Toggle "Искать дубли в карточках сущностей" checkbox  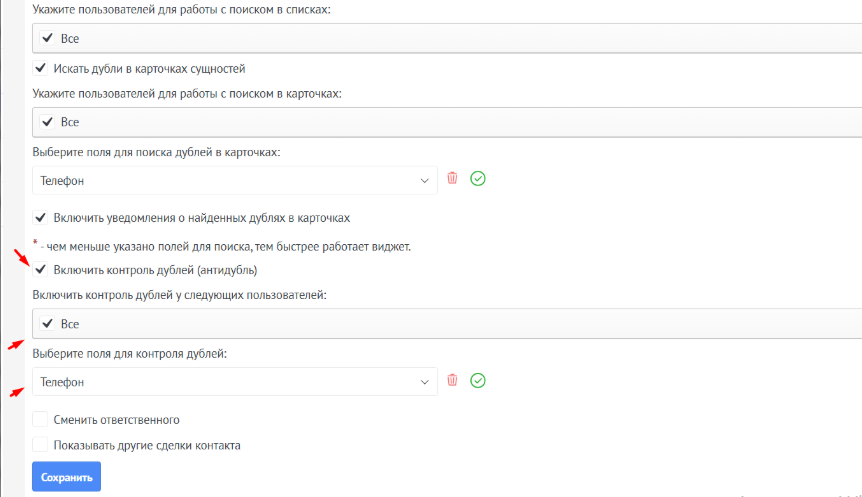pos(41,69)
